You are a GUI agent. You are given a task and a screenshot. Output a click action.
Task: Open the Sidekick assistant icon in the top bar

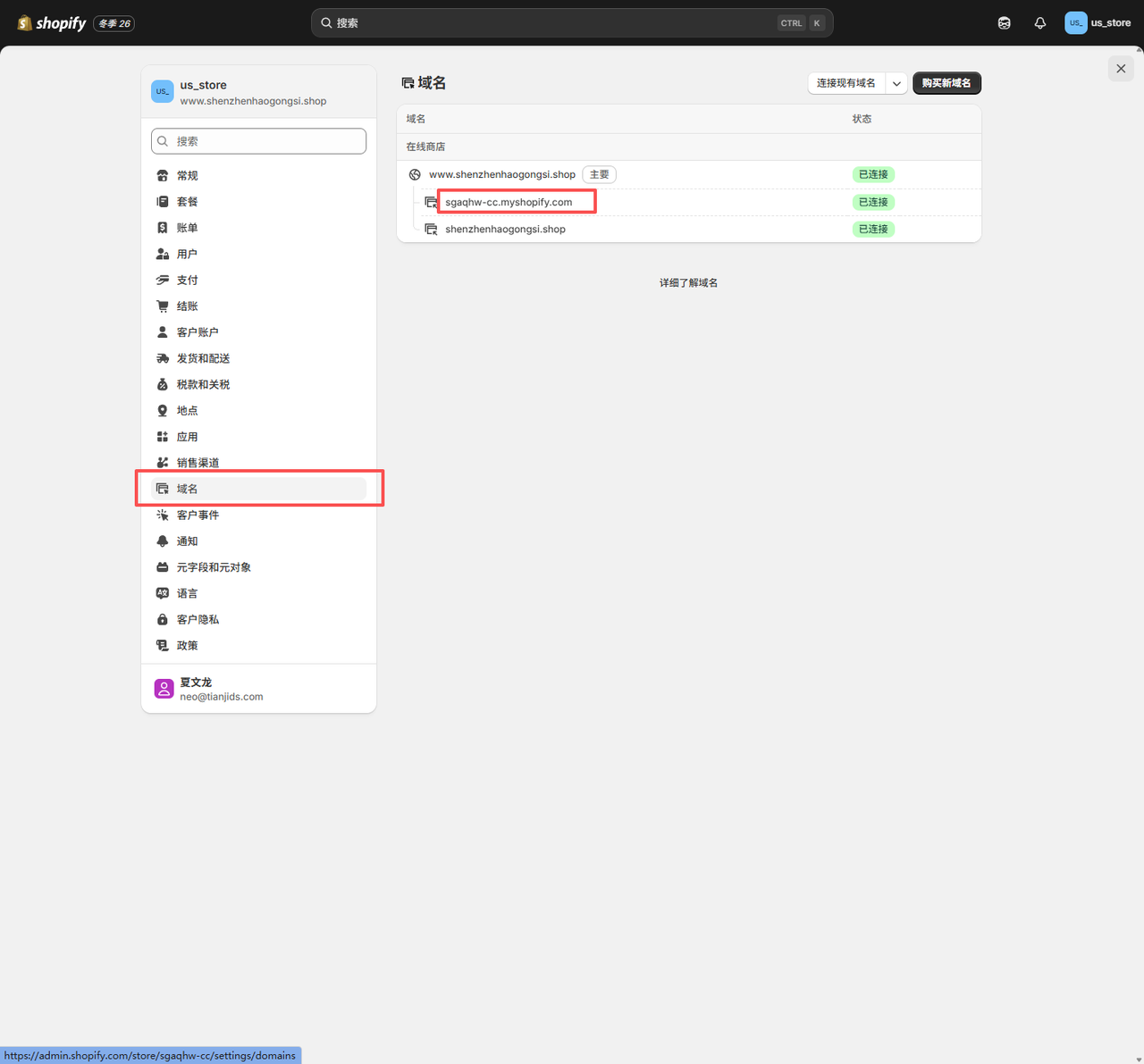pyautogui.click(x=1004, y=23)
